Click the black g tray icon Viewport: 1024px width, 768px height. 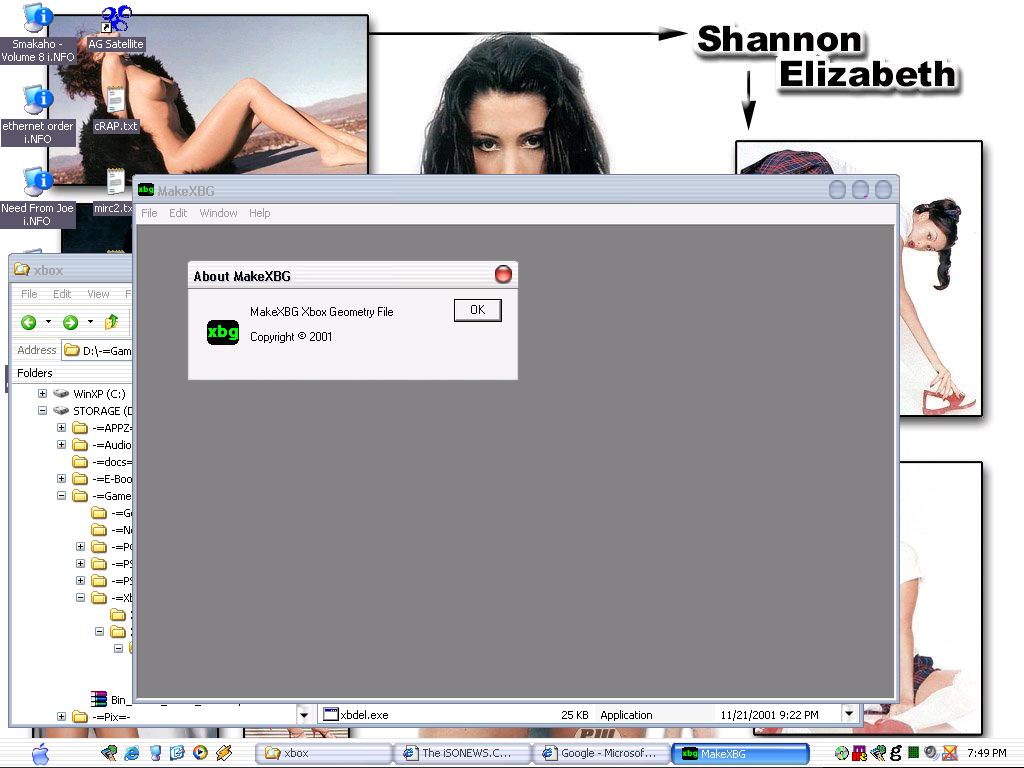pos(895,753)
